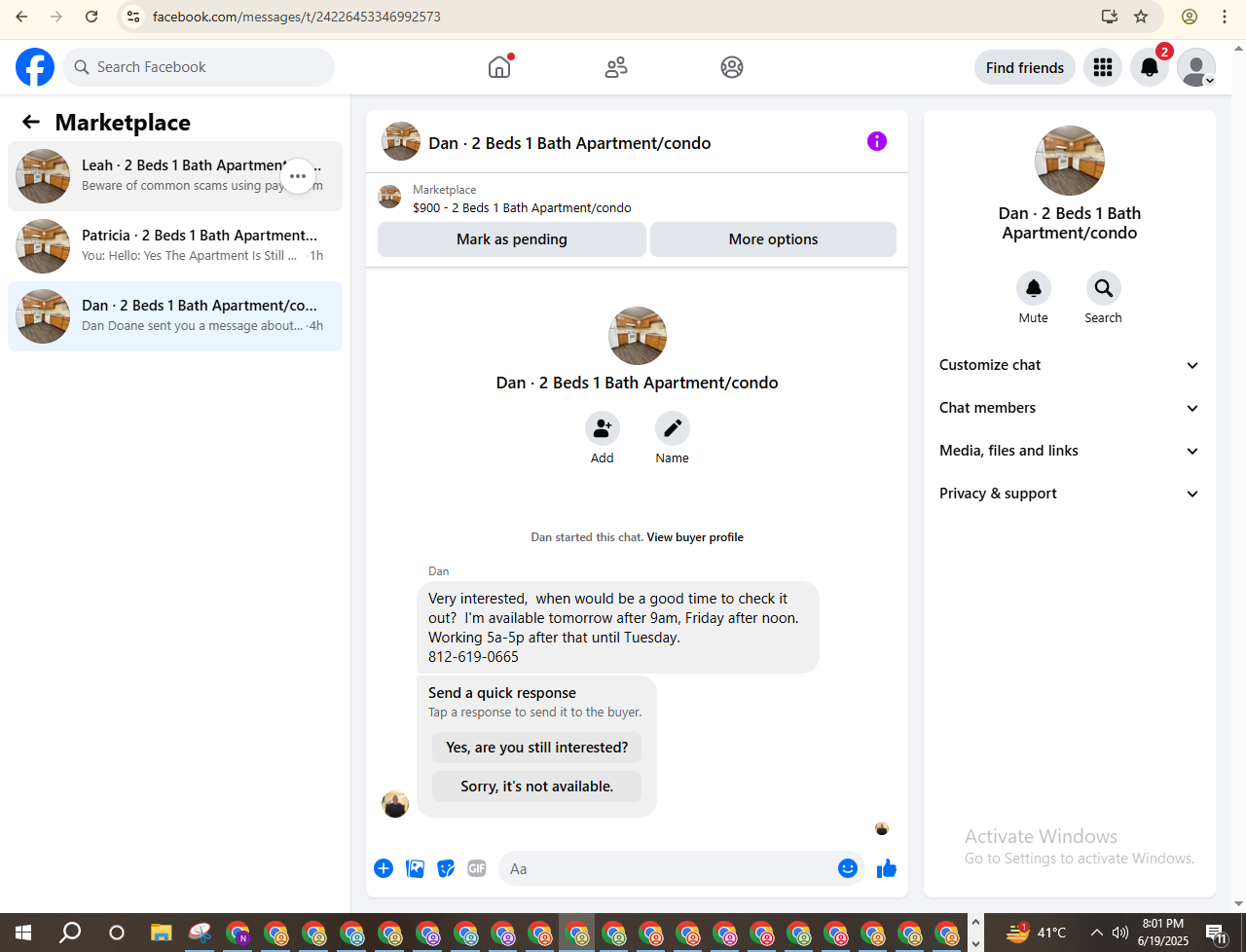Open Windows taskbar search
Screen dimensions: 1246x952
(x=70, y=933)
